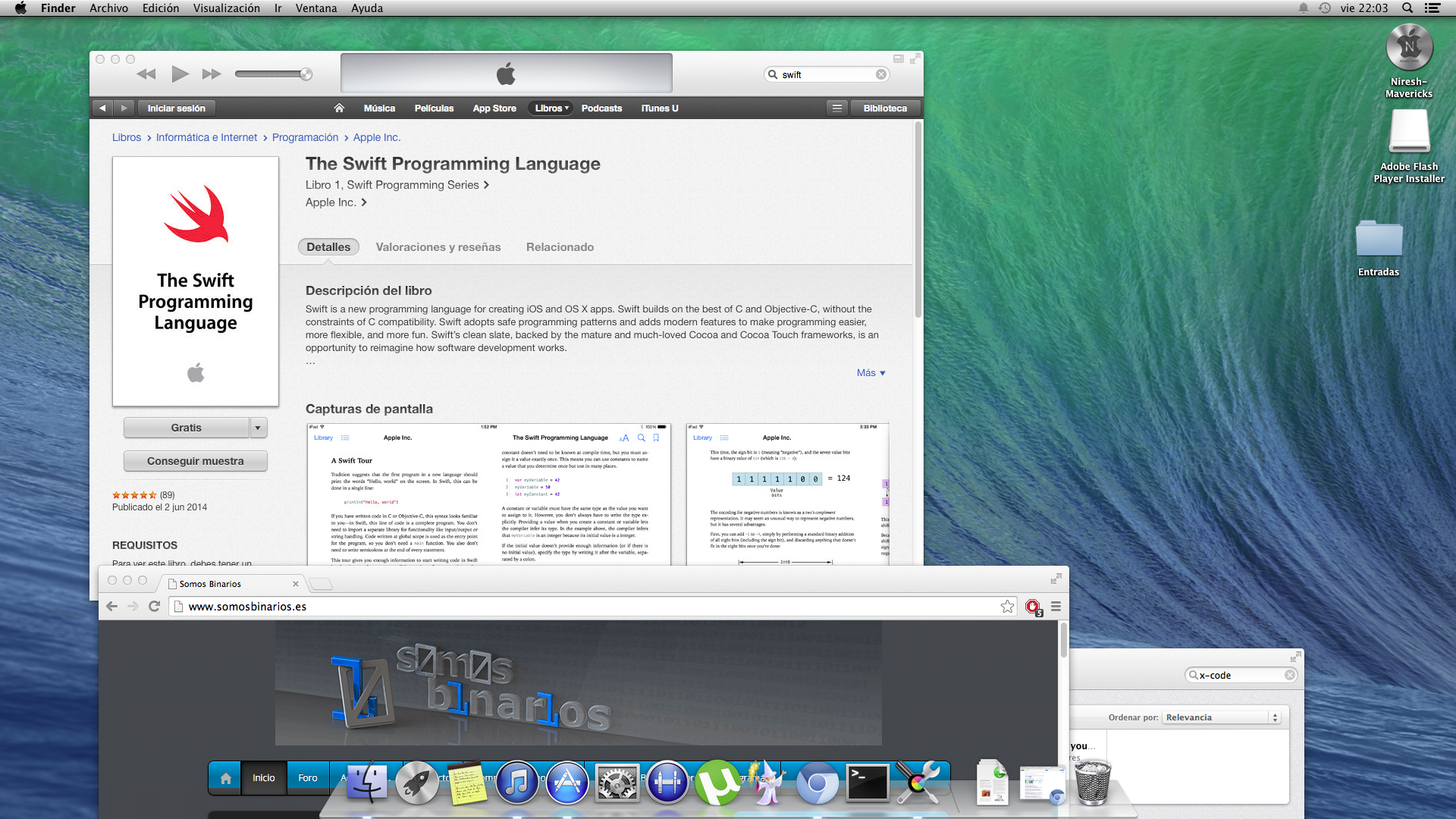Open the Archivo menu
1456x819 pixels.
pyautogui.click(x=108, y=8)
